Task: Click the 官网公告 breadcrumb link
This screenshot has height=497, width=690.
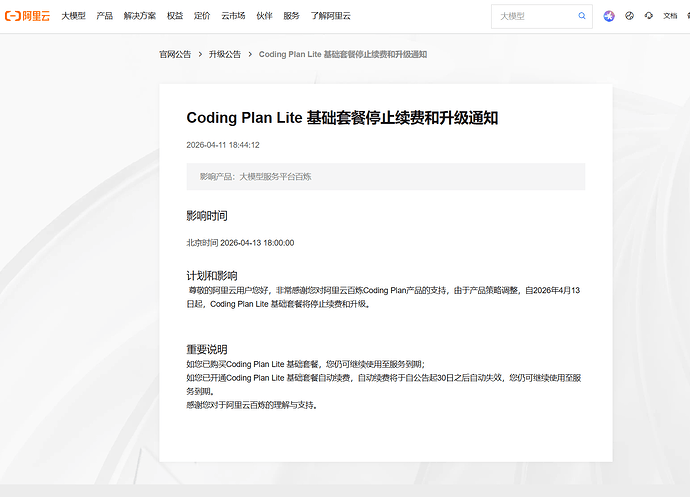Action: click(175, 54)
